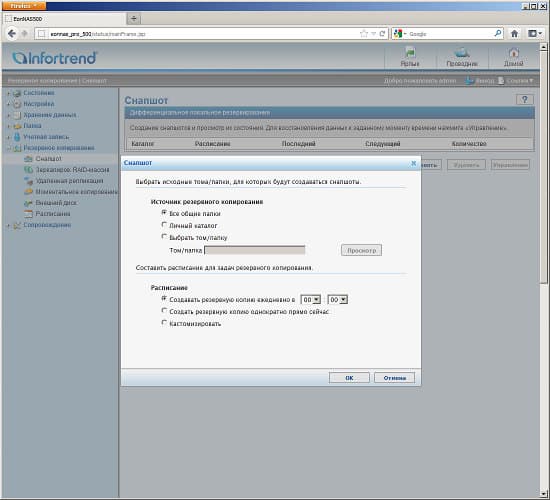The image size is (550, 500).
Task: Click the Настройка settings icon in the sidebar
Action: [x=17, y=104]
